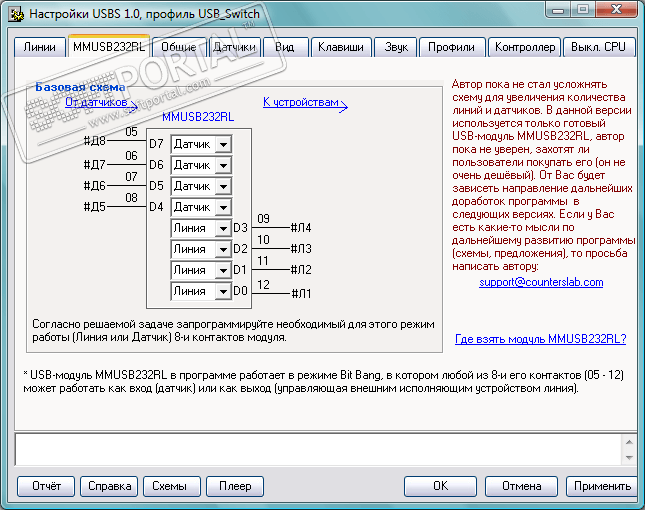Switch to the Линии tab
Screen dimensions: 645x510
pos(39,47)
